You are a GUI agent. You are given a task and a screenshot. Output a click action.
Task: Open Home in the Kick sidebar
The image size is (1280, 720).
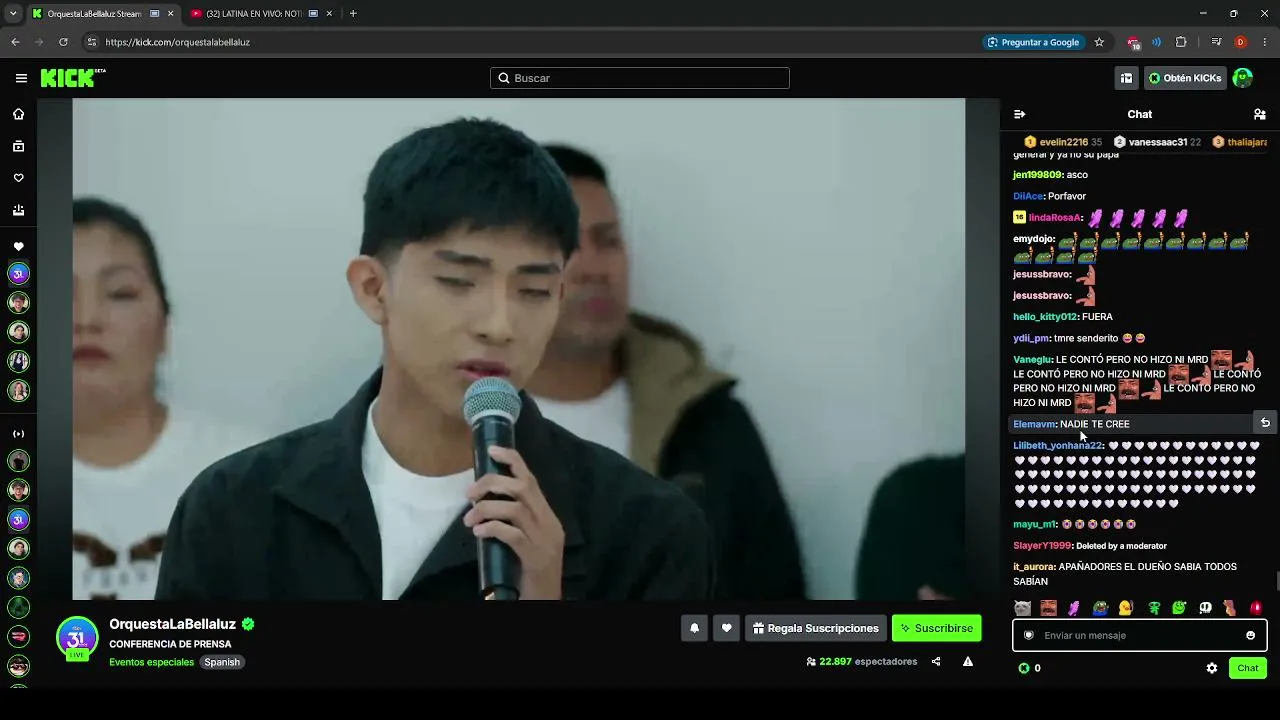coord(18,114)
